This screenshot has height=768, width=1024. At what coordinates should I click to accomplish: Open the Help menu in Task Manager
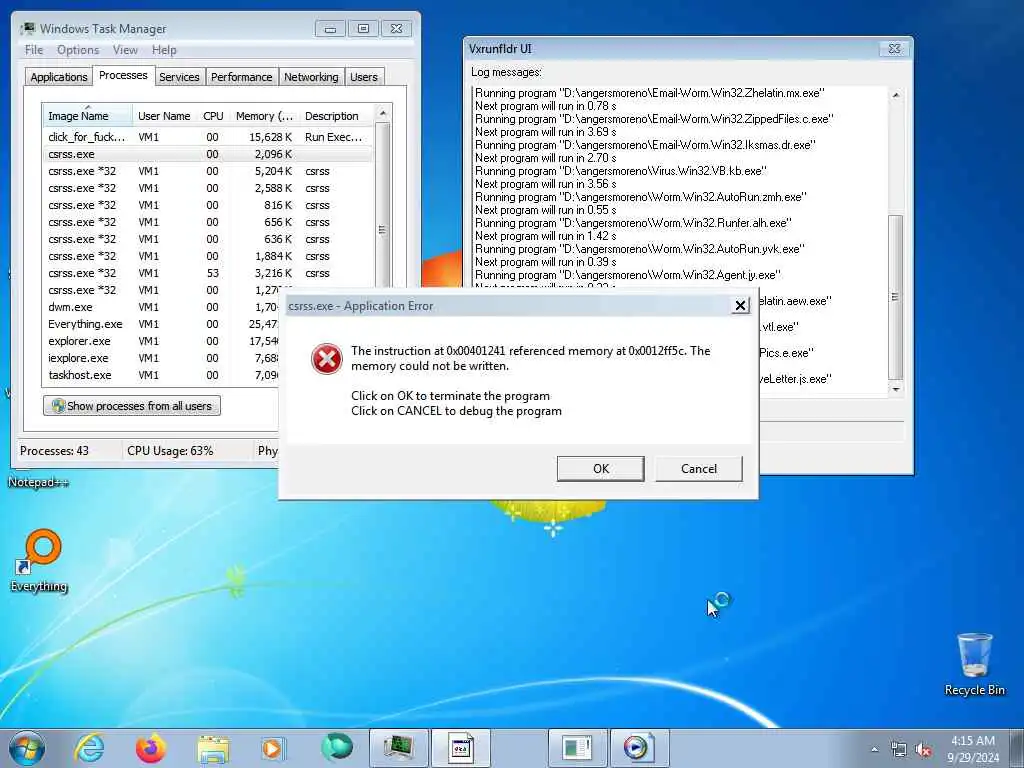(164, 50)
